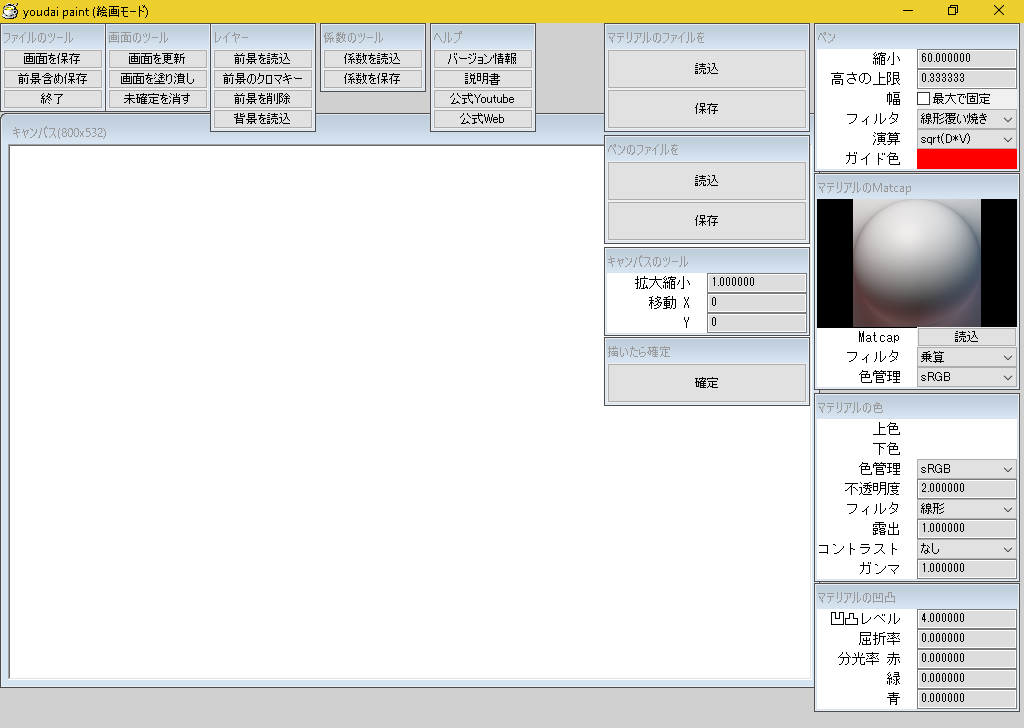Click the Matcap sphere preview thumbnail

916,263
